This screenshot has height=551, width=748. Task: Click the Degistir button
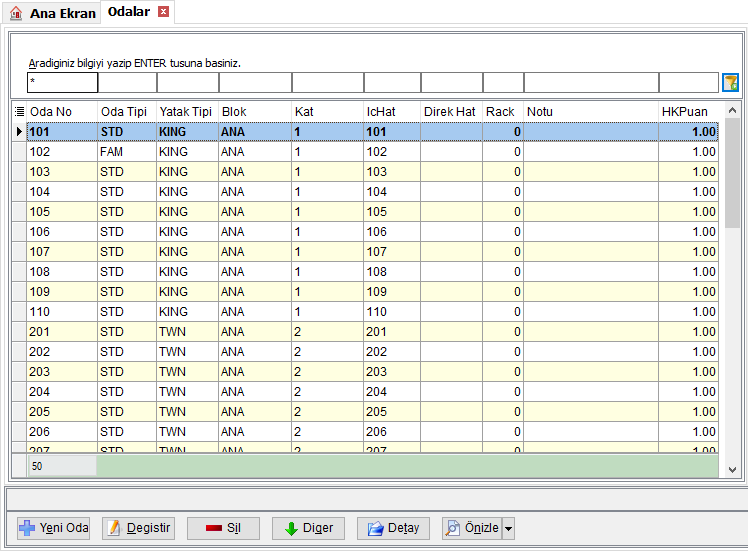138,528
